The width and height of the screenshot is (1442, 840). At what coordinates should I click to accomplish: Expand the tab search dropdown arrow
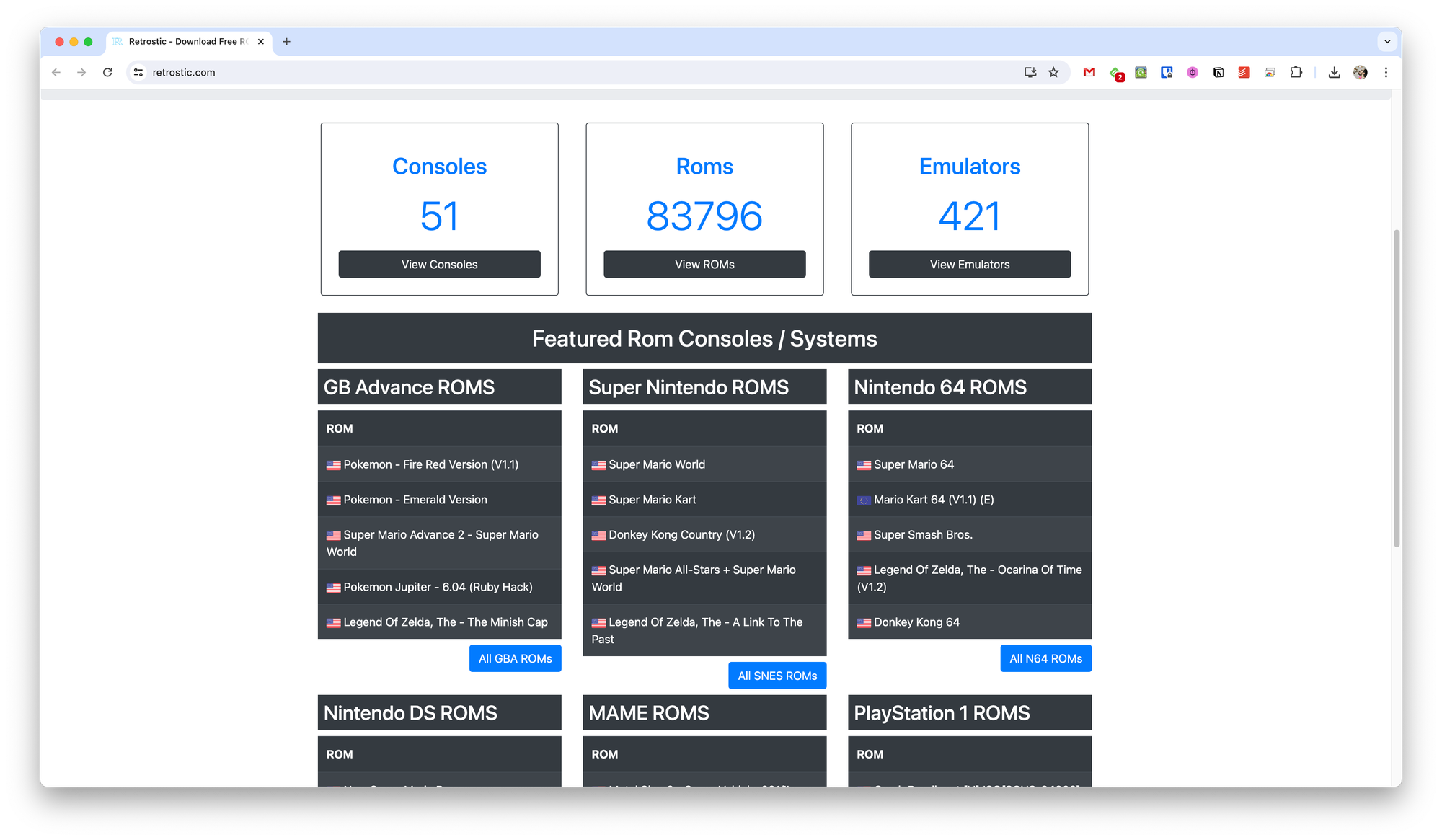(x=1387, y=41)
